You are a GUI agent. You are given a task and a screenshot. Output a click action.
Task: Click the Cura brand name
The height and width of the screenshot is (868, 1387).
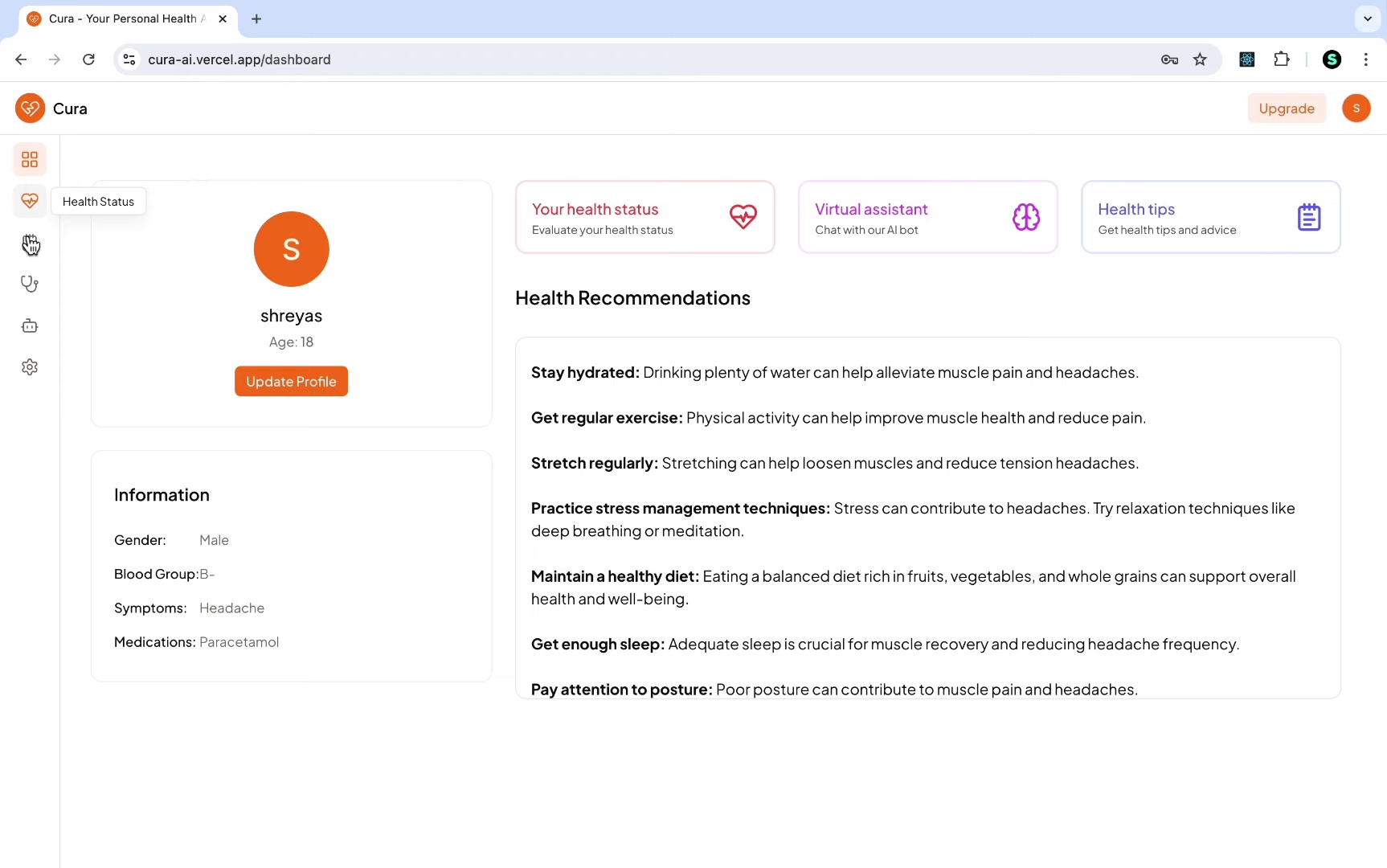[70, 108]
